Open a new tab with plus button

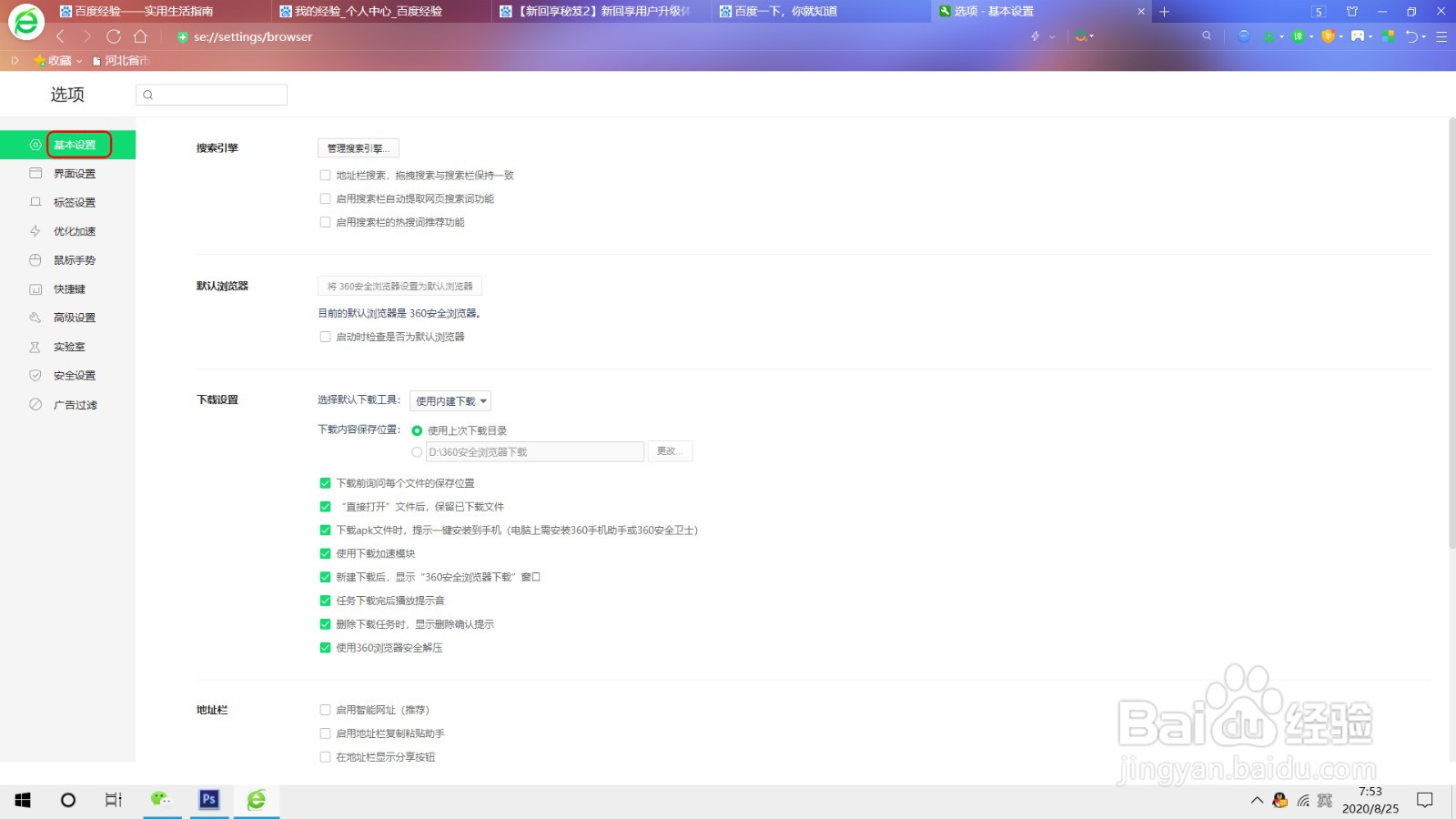point(1164,12)
